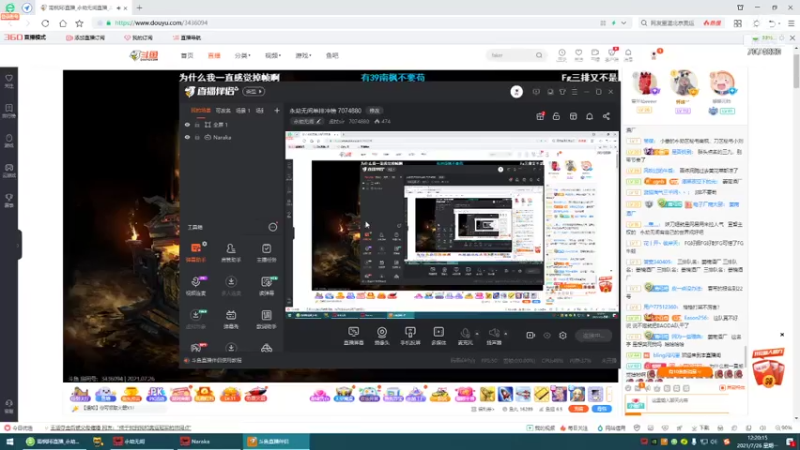
Task: Toggle lock for 全屏 1 source
Action: tap(197, 124)
